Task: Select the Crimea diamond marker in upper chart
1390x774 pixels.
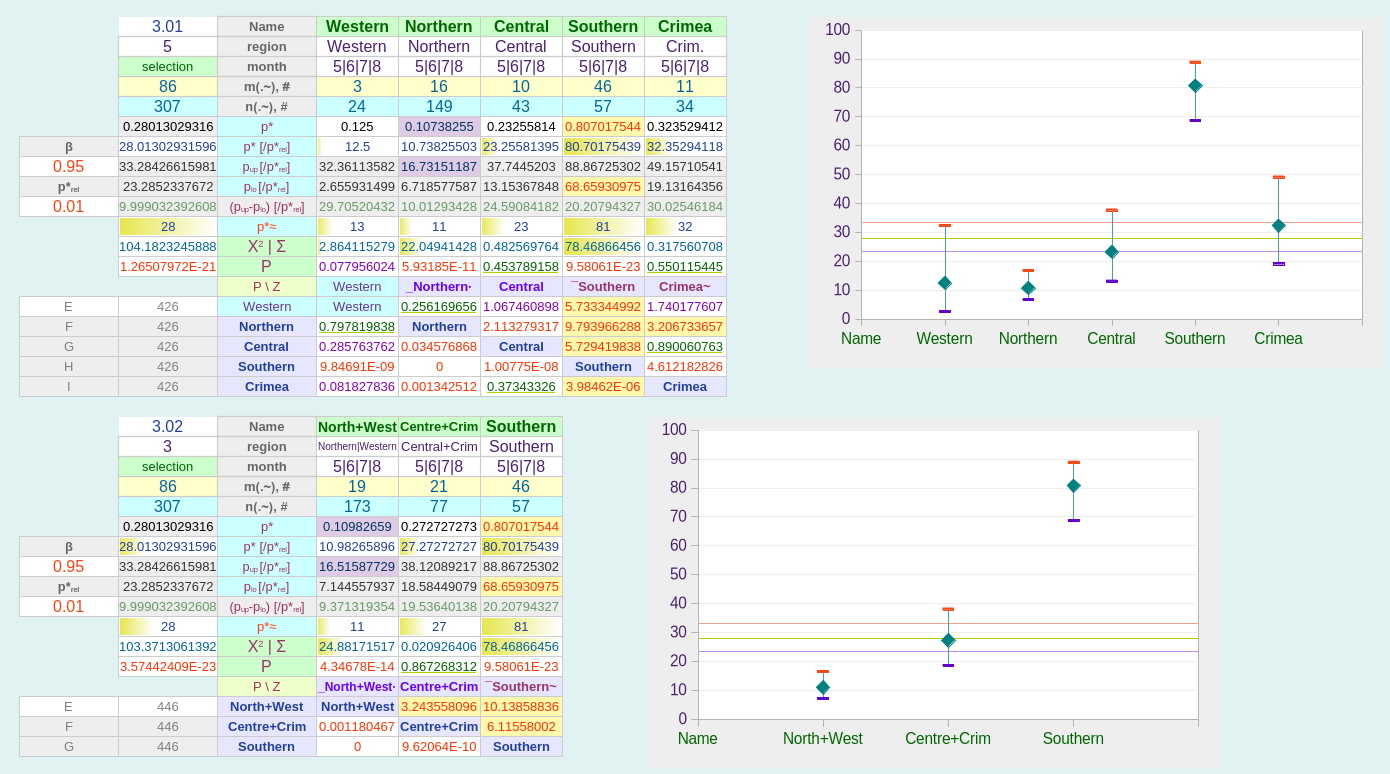Action: (x=1278, y=226)
